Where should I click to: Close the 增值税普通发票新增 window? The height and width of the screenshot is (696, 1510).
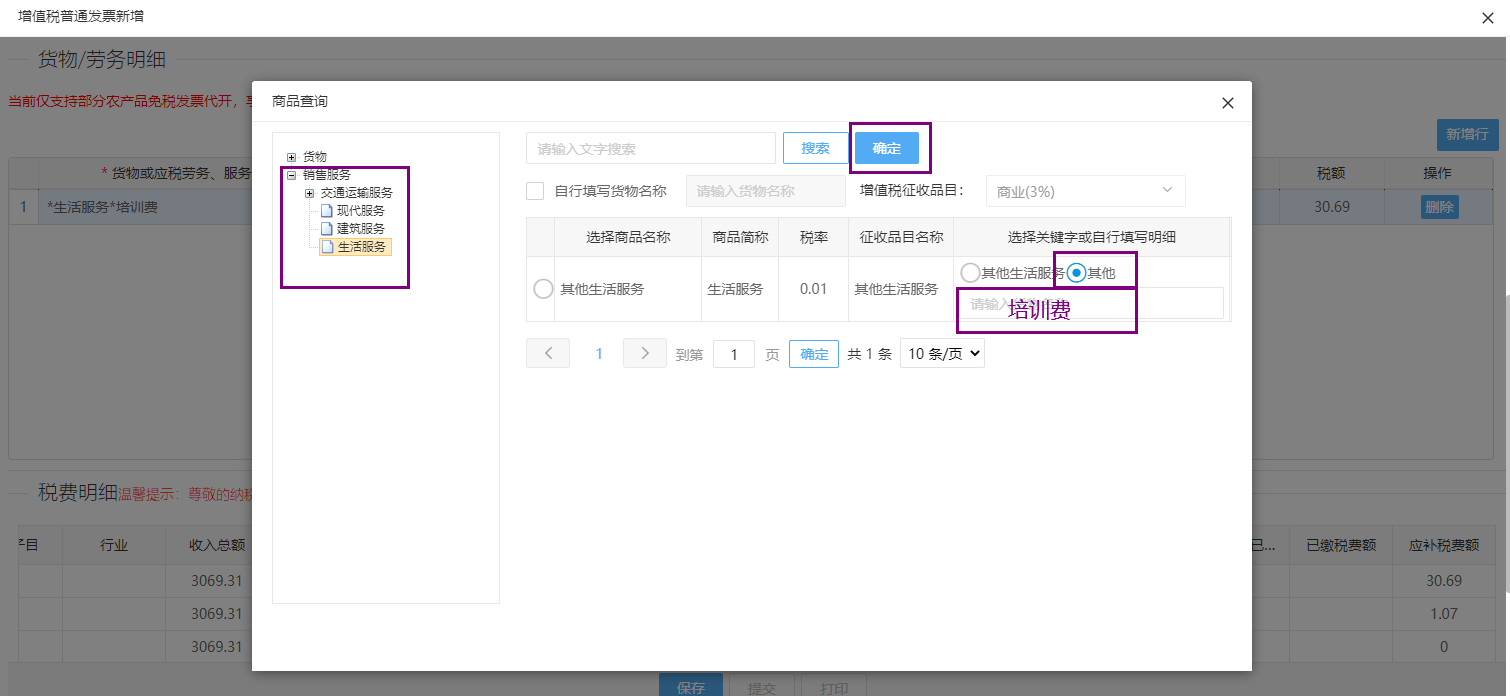click(x=1487, y=17)
